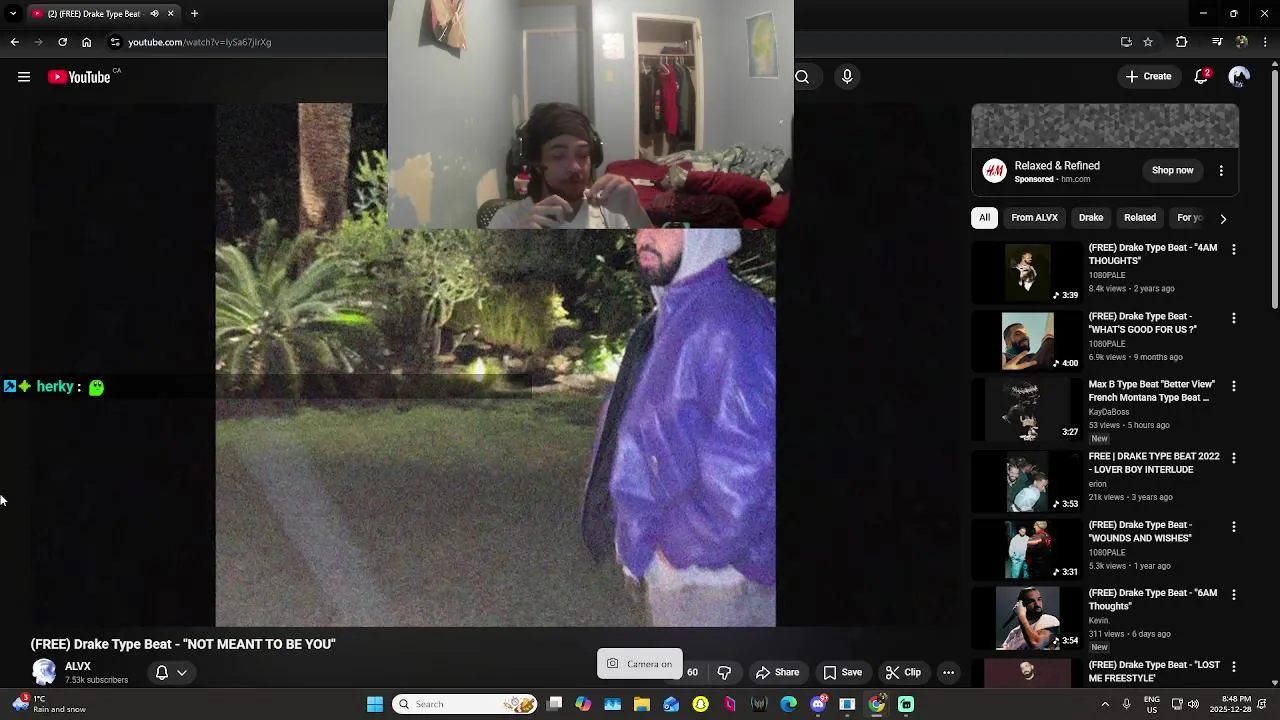Open the "6AM Thoughts" video thumbnail

(x=1028, y=617)
